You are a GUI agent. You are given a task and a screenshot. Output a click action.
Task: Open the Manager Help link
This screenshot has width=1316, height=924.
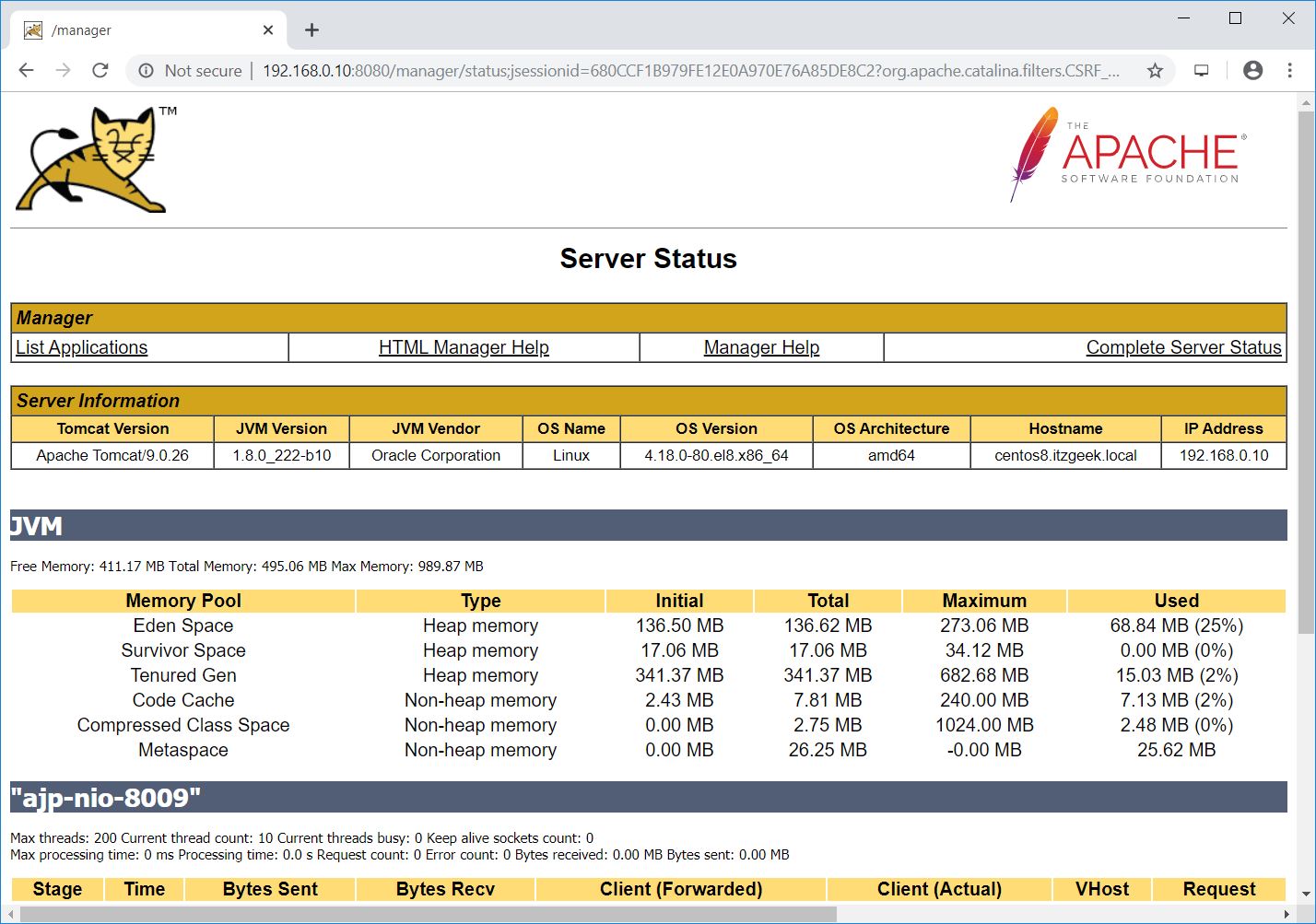tap(761, 347)
